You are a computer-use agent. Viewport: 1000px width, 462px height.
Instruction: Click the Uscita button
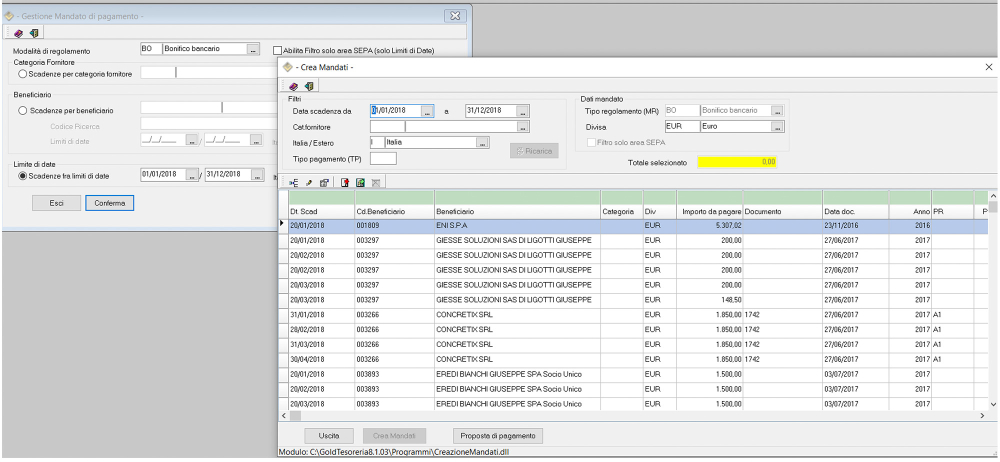pos(329,436)
